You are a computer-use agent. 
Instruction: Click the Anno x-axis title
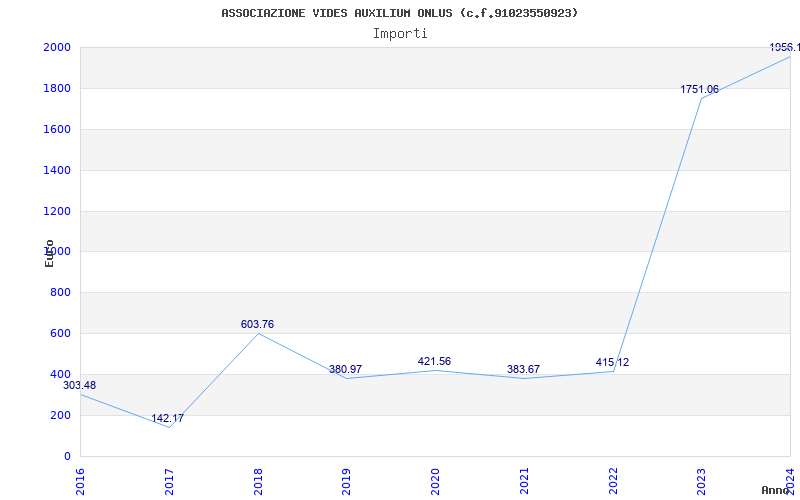point(776,490)
